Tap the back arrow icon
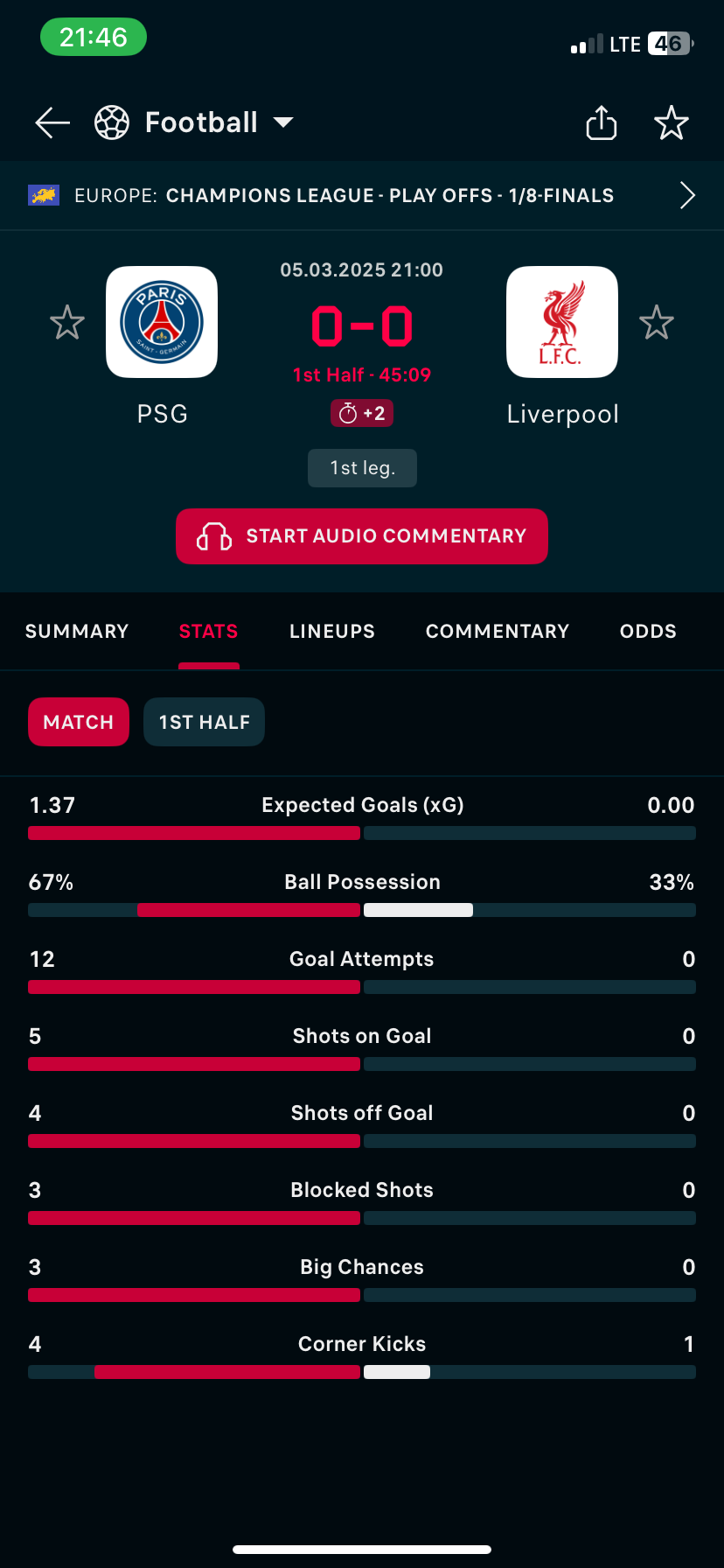 pos(52,122)
